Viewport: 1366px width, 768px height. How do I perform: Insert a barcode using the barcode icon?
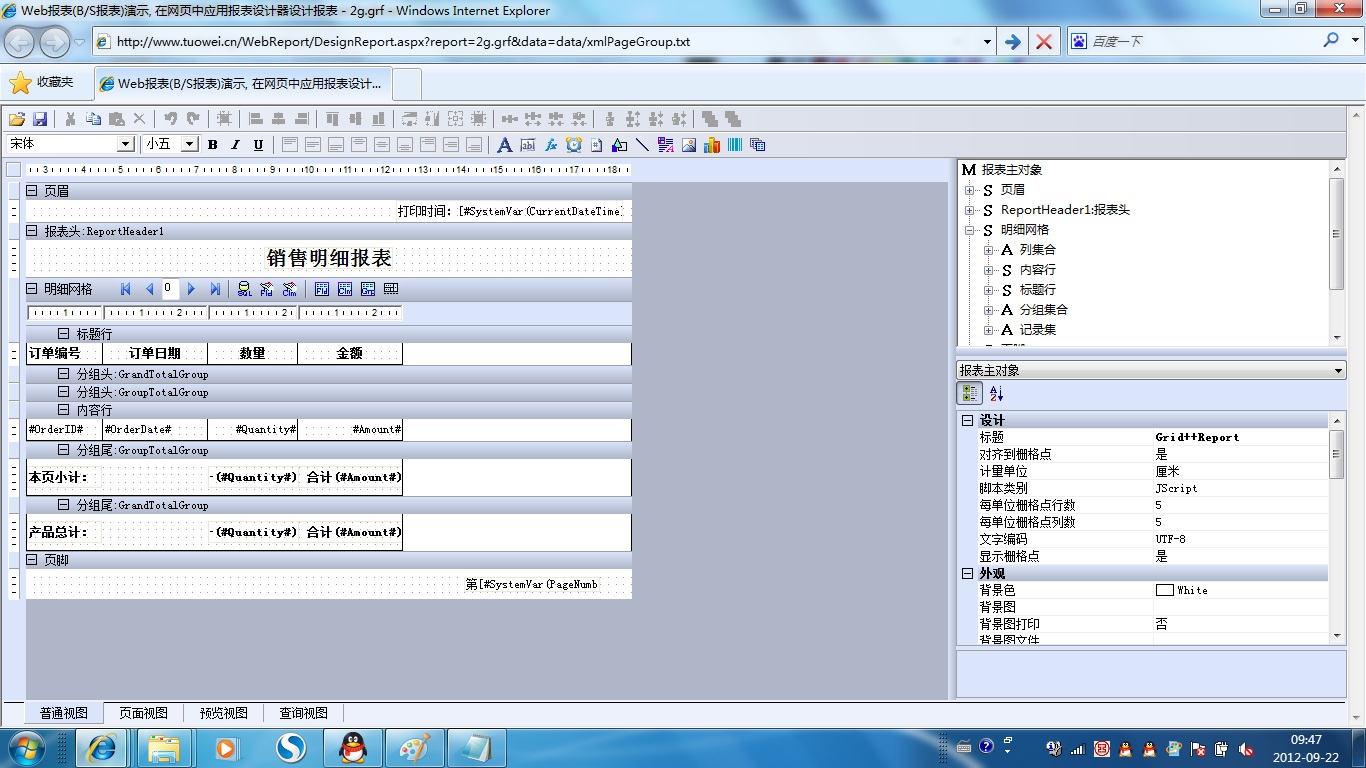(735, 145)
